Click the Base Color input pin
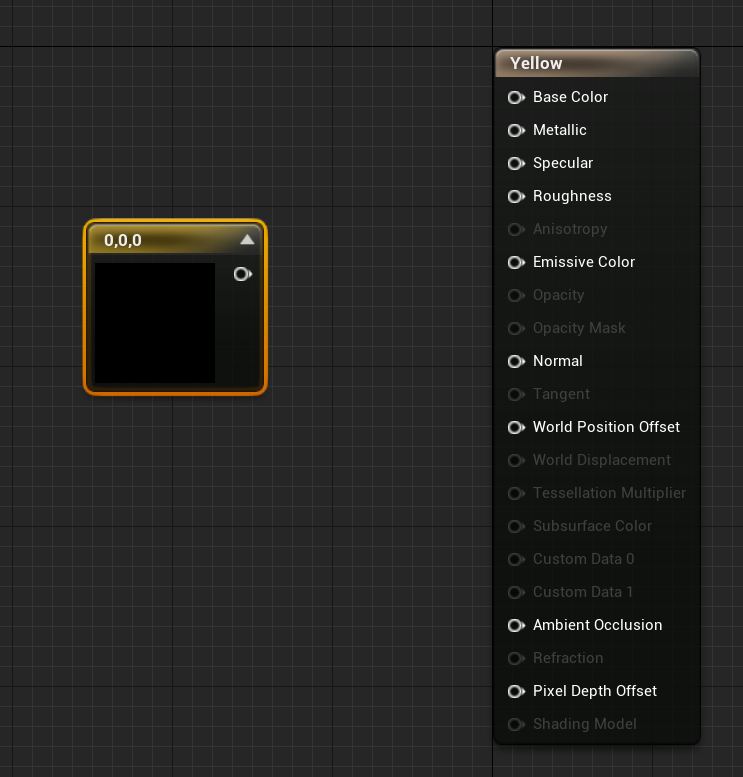The height and width of the screenshot is (777, 743). pos(516,97)
